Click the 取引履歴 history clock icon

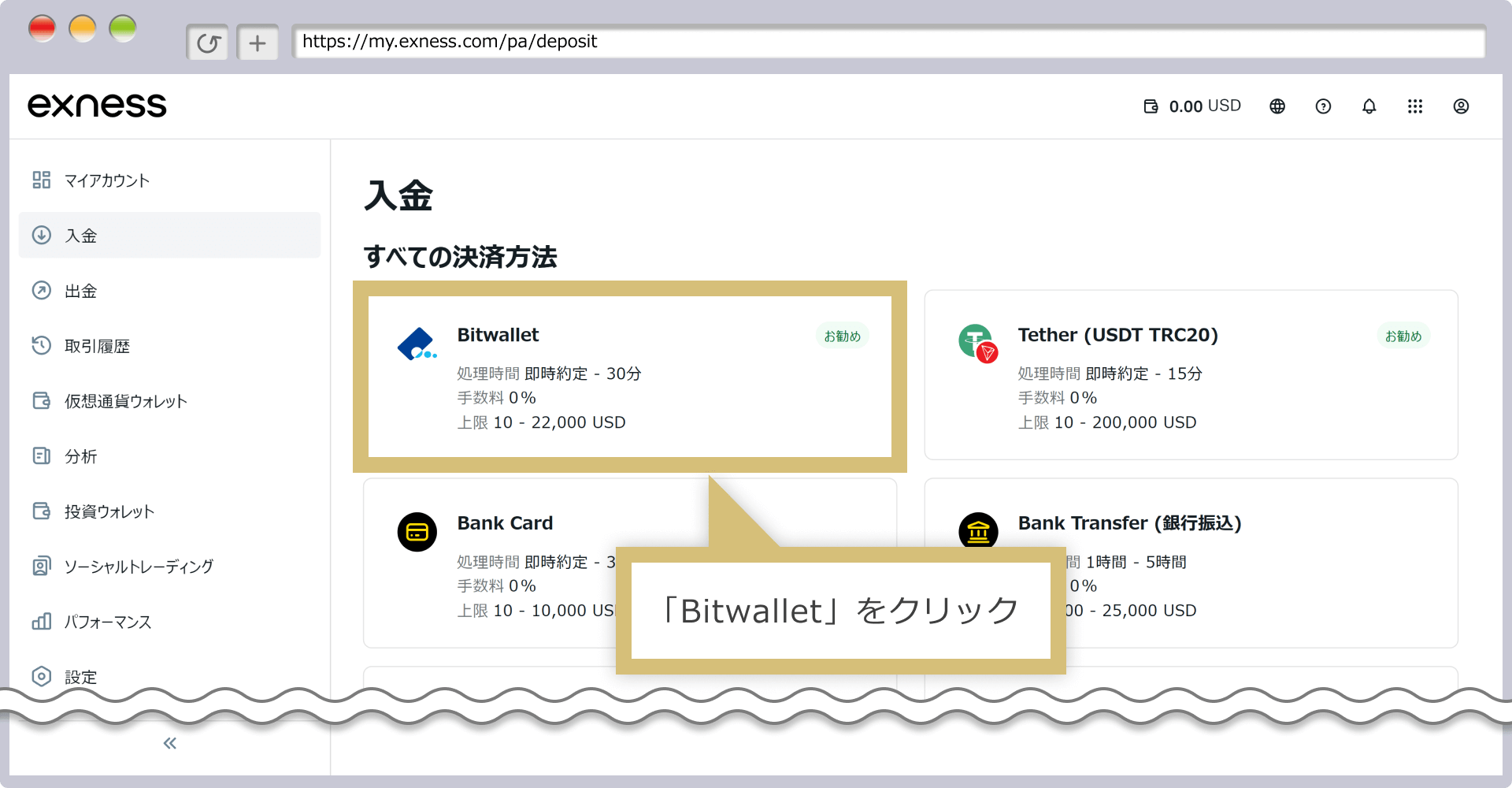tap(42, 345)
